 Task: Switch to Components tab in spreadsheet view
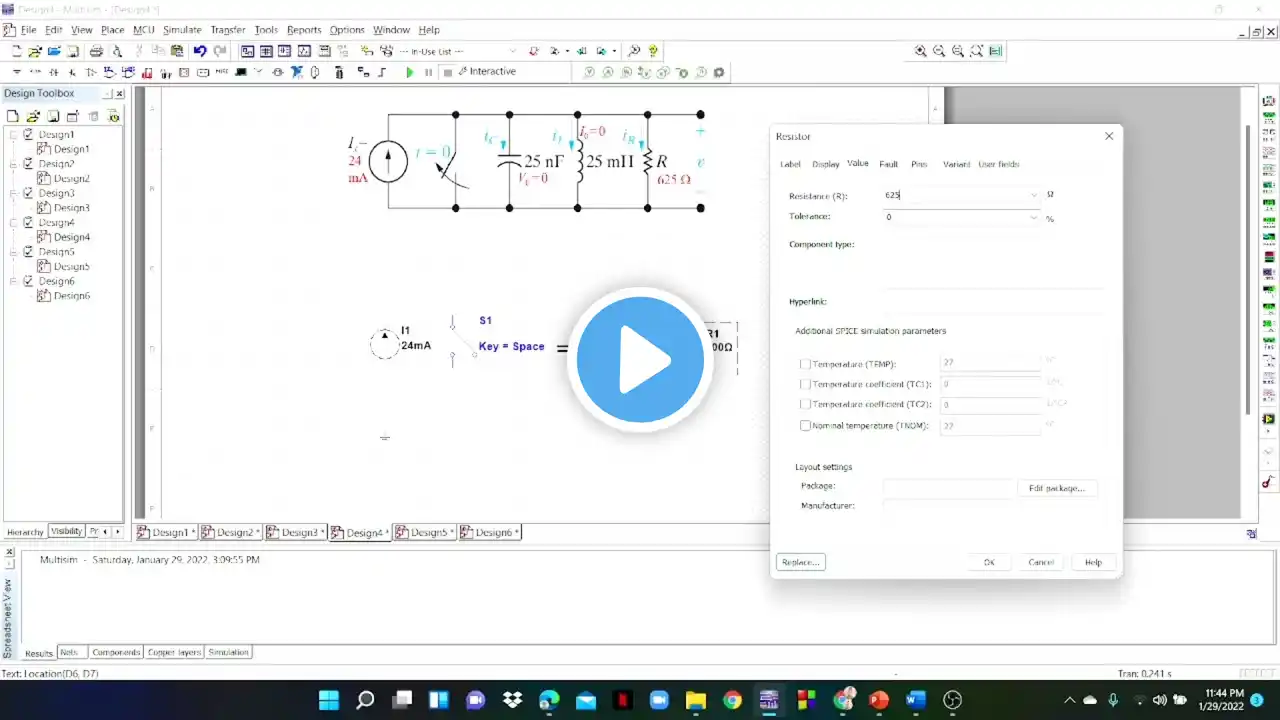tap(116, 652)
